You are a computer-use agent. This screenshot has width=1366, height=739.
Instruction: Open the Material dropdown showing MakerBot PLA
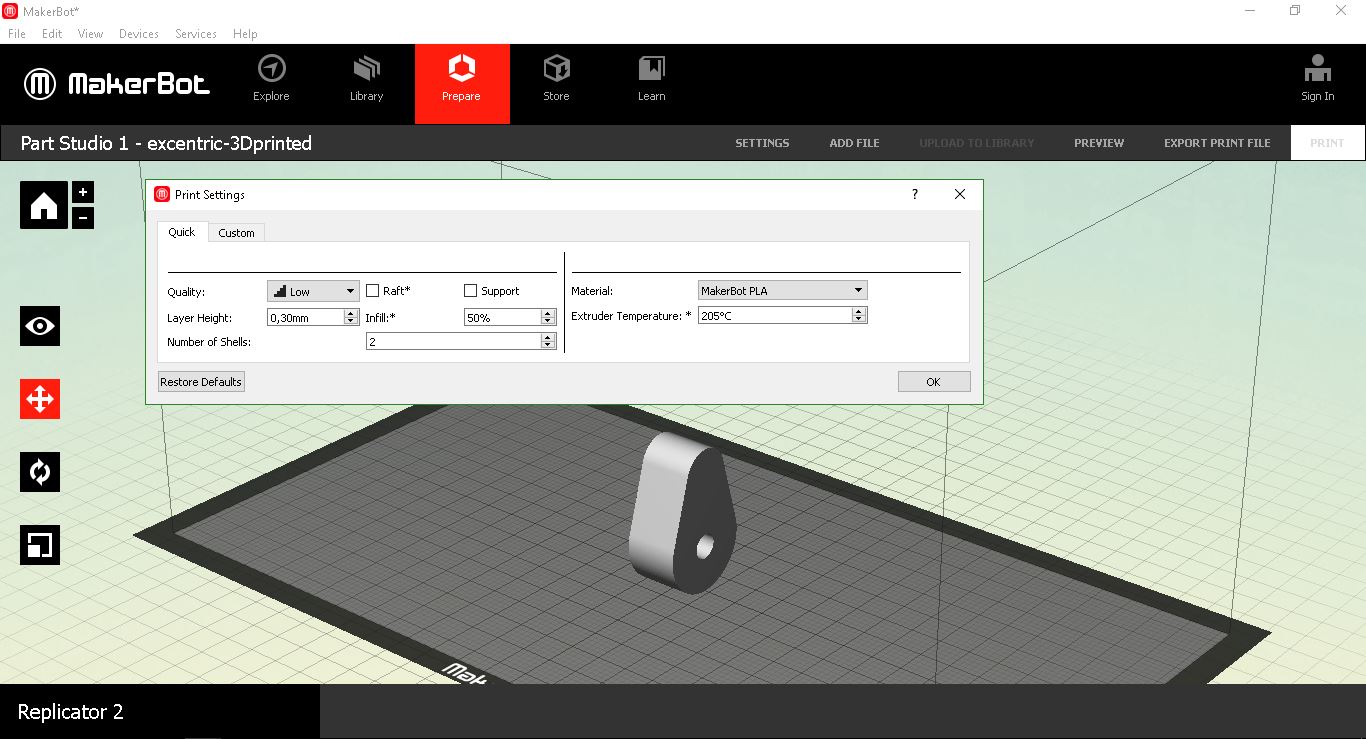pos(782,290)
